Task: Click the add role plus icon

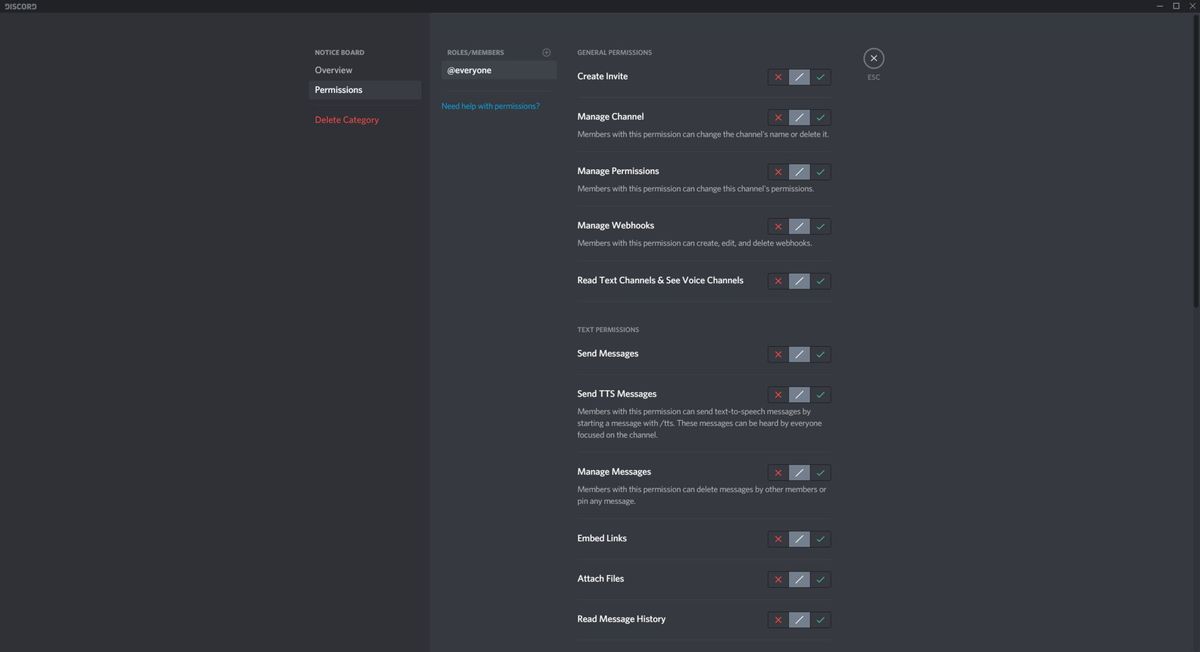Action: [x=546, y=52]
